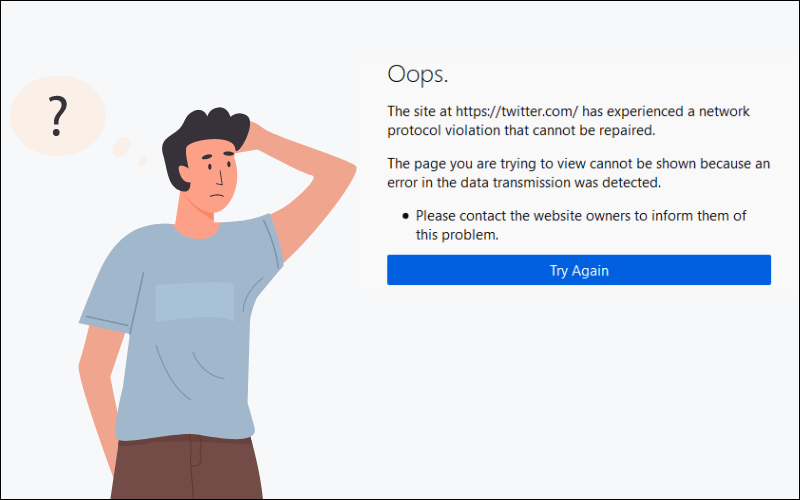Click the words 'this problem.' in bullet

tap(457, 235)
